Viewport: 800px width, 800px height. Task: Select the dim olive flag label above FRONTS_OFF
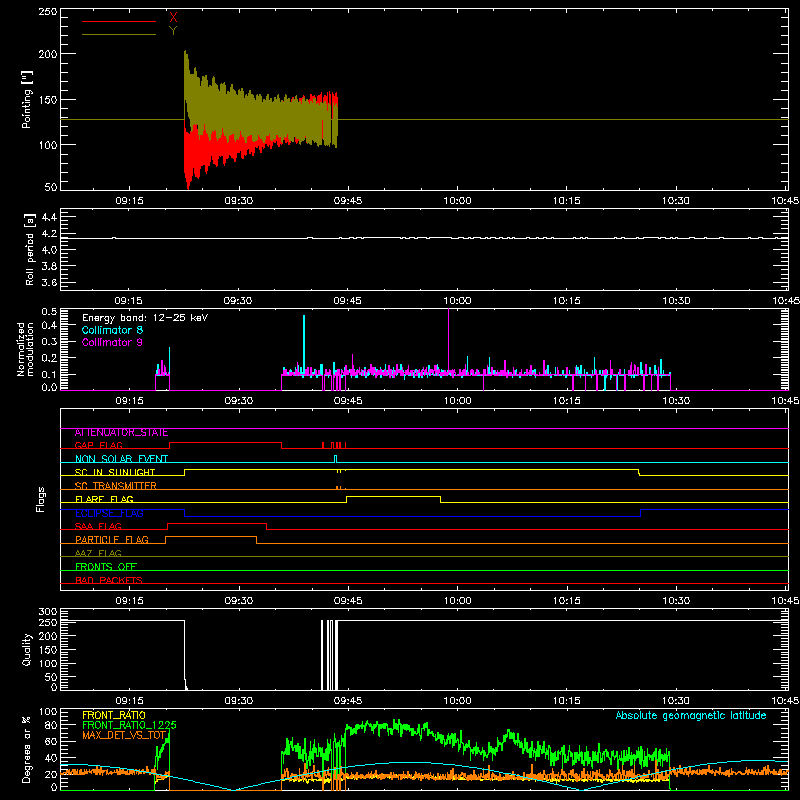click(98, 553)
